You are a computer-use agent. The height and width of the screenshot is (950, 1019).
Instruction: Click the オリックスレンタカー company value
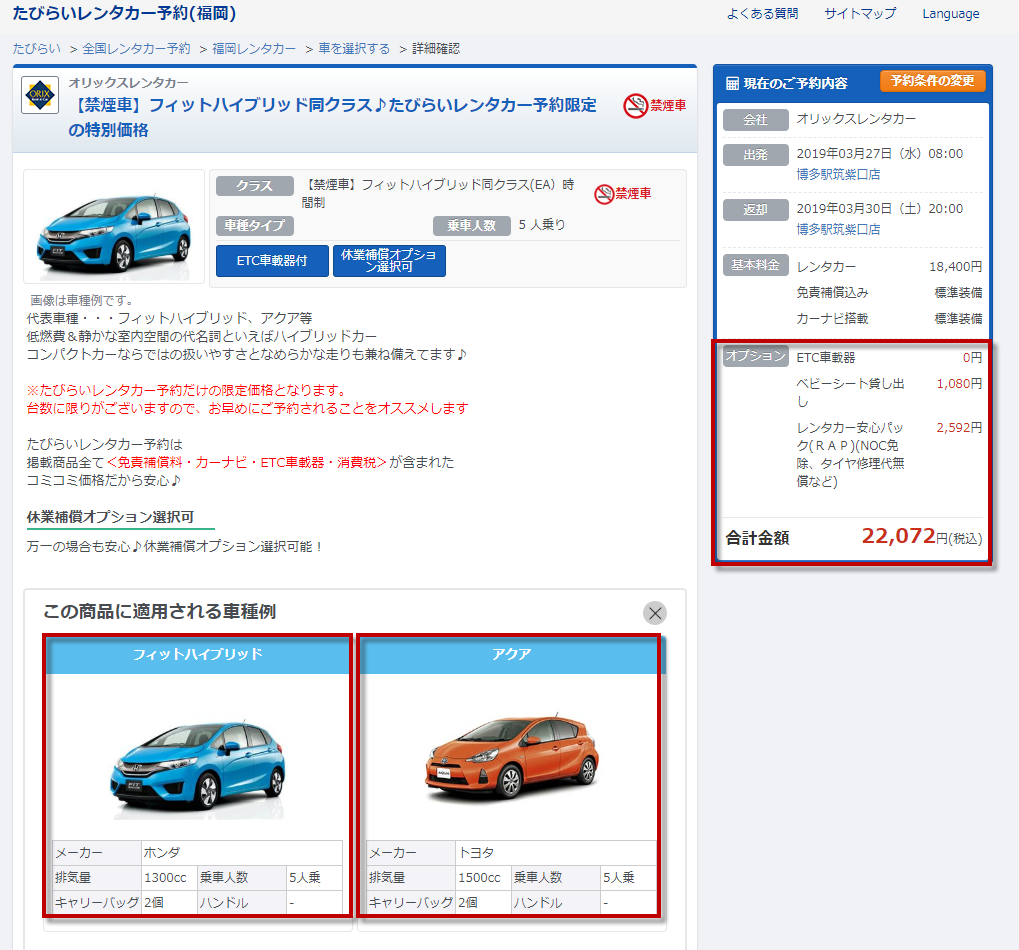click(x=857, y=119)
